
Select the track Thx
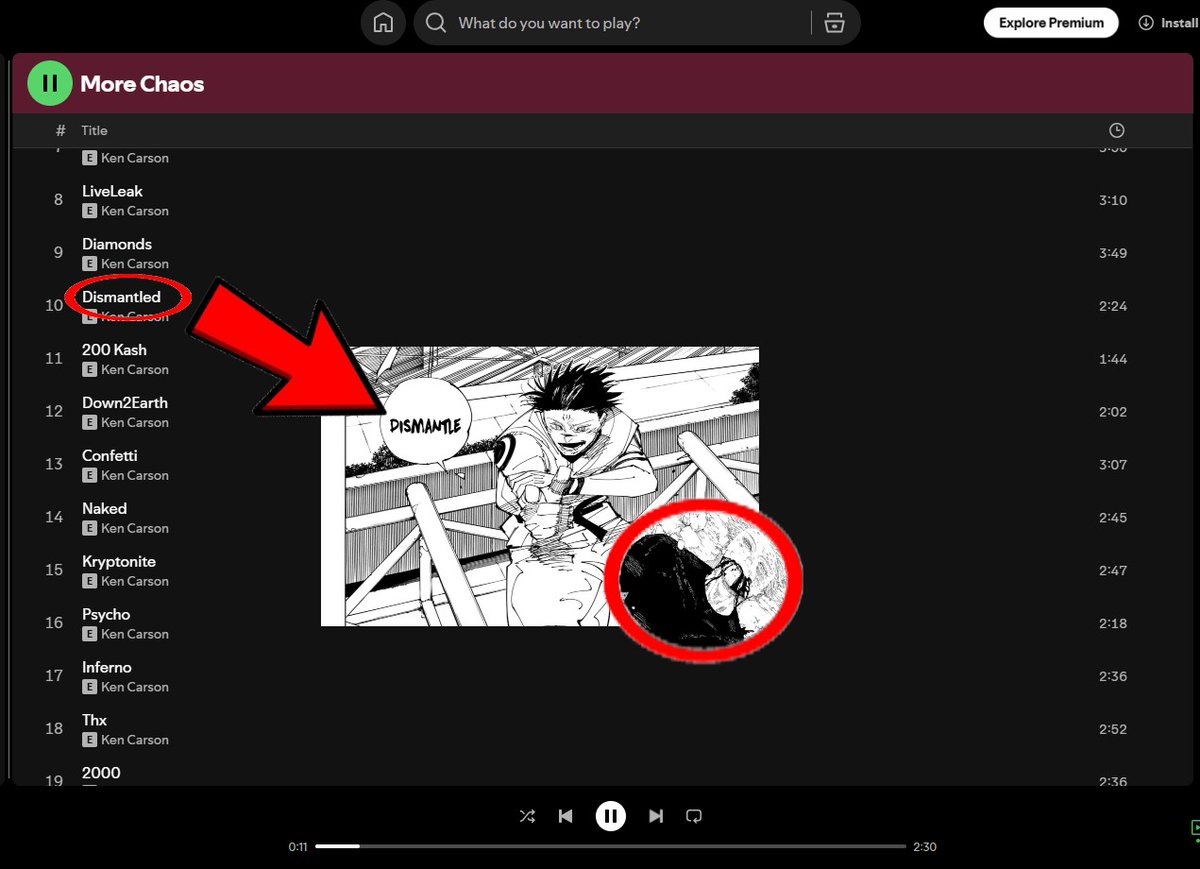click(94, 721)
